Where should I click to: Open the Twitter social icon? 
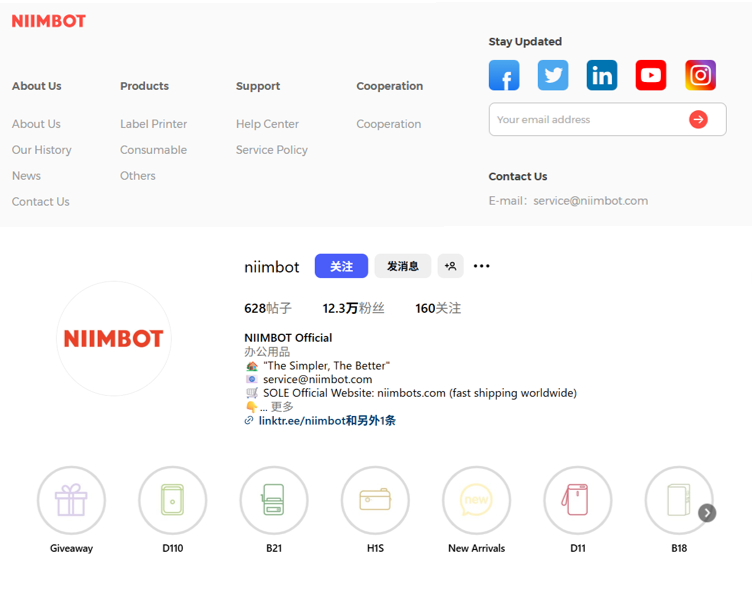(553, 76)
